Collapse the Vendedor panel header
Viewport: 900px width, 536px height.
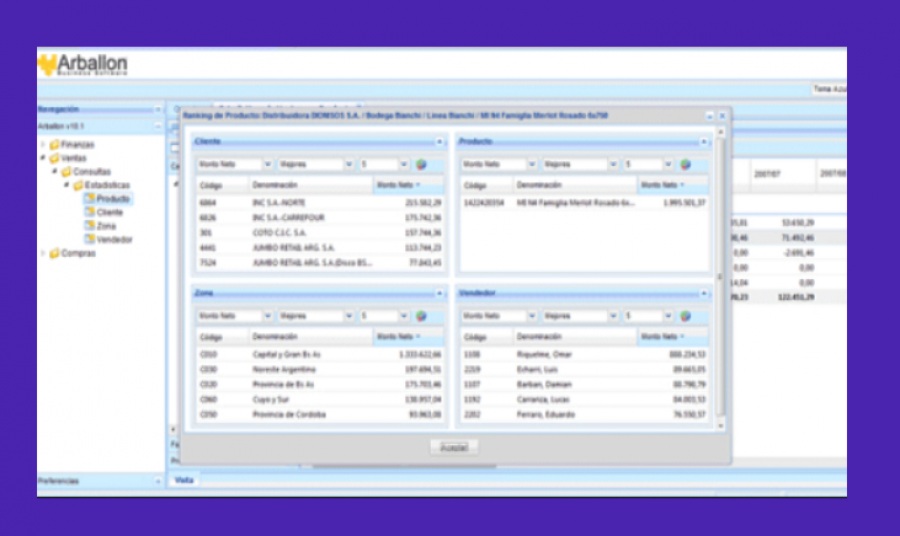point(704,293)
